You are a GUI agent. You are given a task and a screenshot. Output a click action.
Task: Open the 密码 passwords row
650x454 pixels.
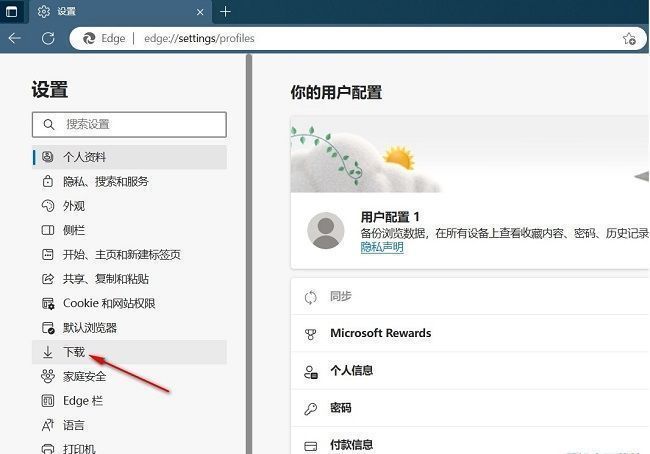coord(342,408)
